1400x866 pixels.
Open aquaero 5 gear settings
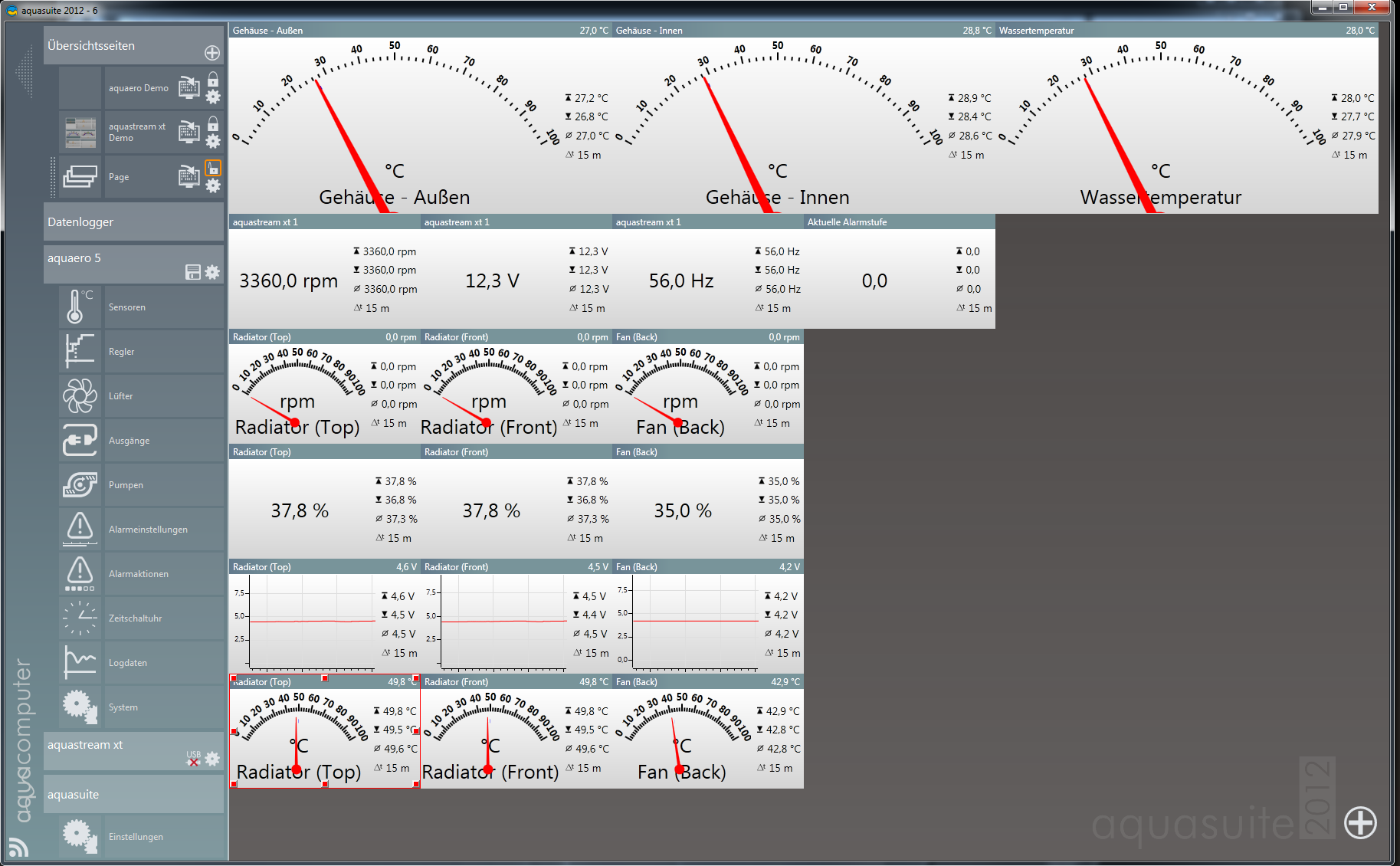[x=212, y=272]
